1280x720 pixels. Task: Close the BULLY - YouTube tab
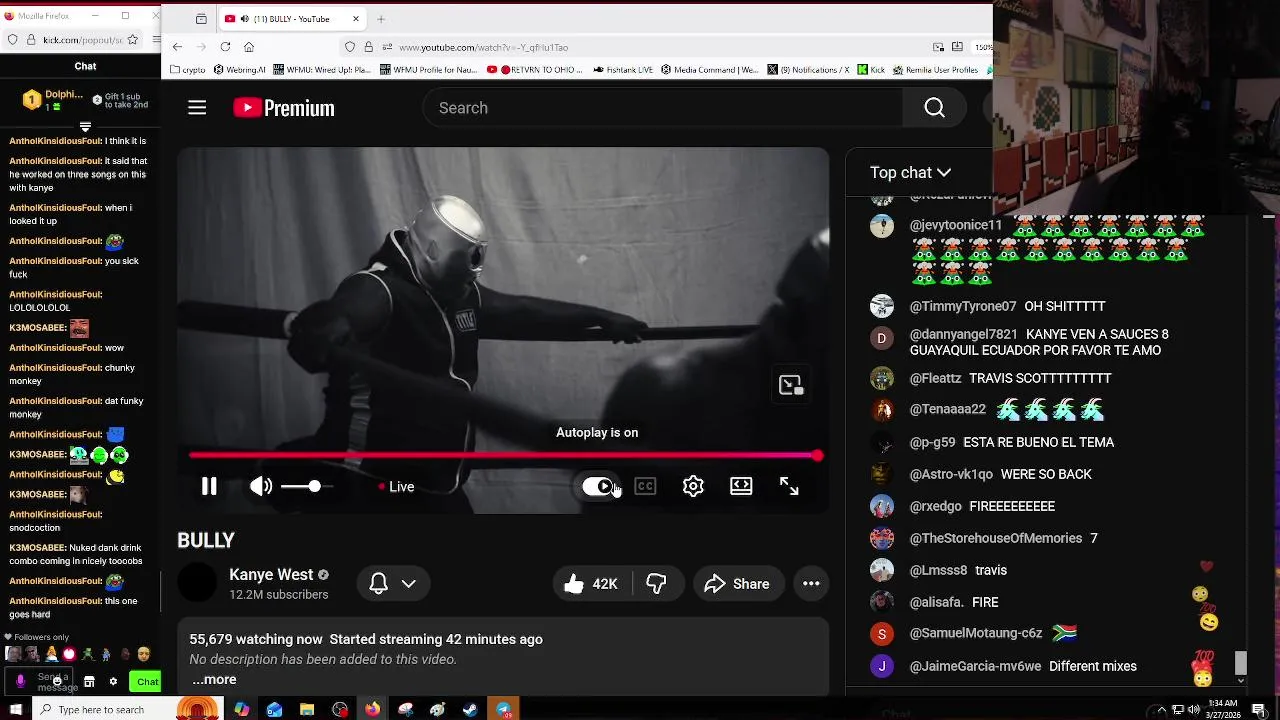[x=356, y=19]
